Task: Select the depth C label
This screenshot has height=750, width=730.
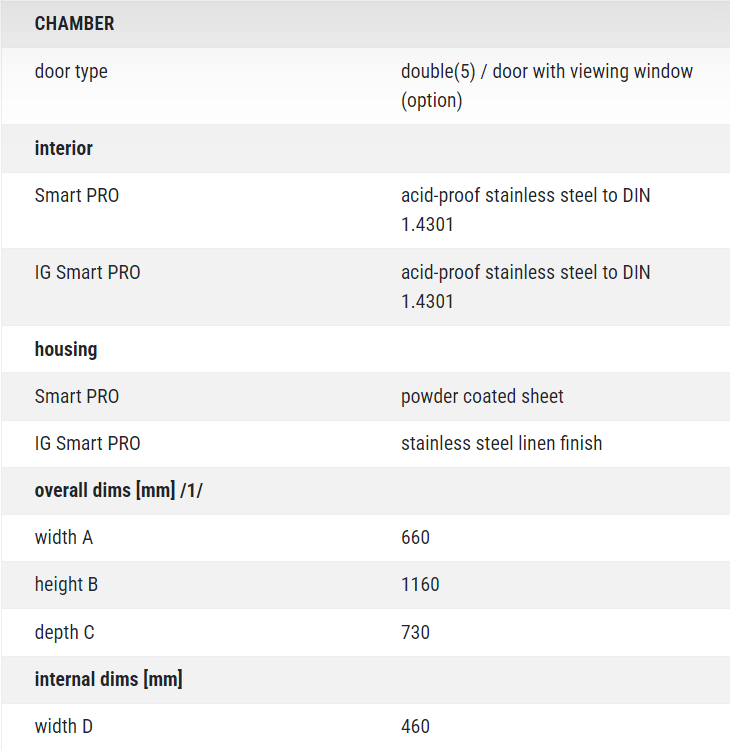Action: point(64,632)
